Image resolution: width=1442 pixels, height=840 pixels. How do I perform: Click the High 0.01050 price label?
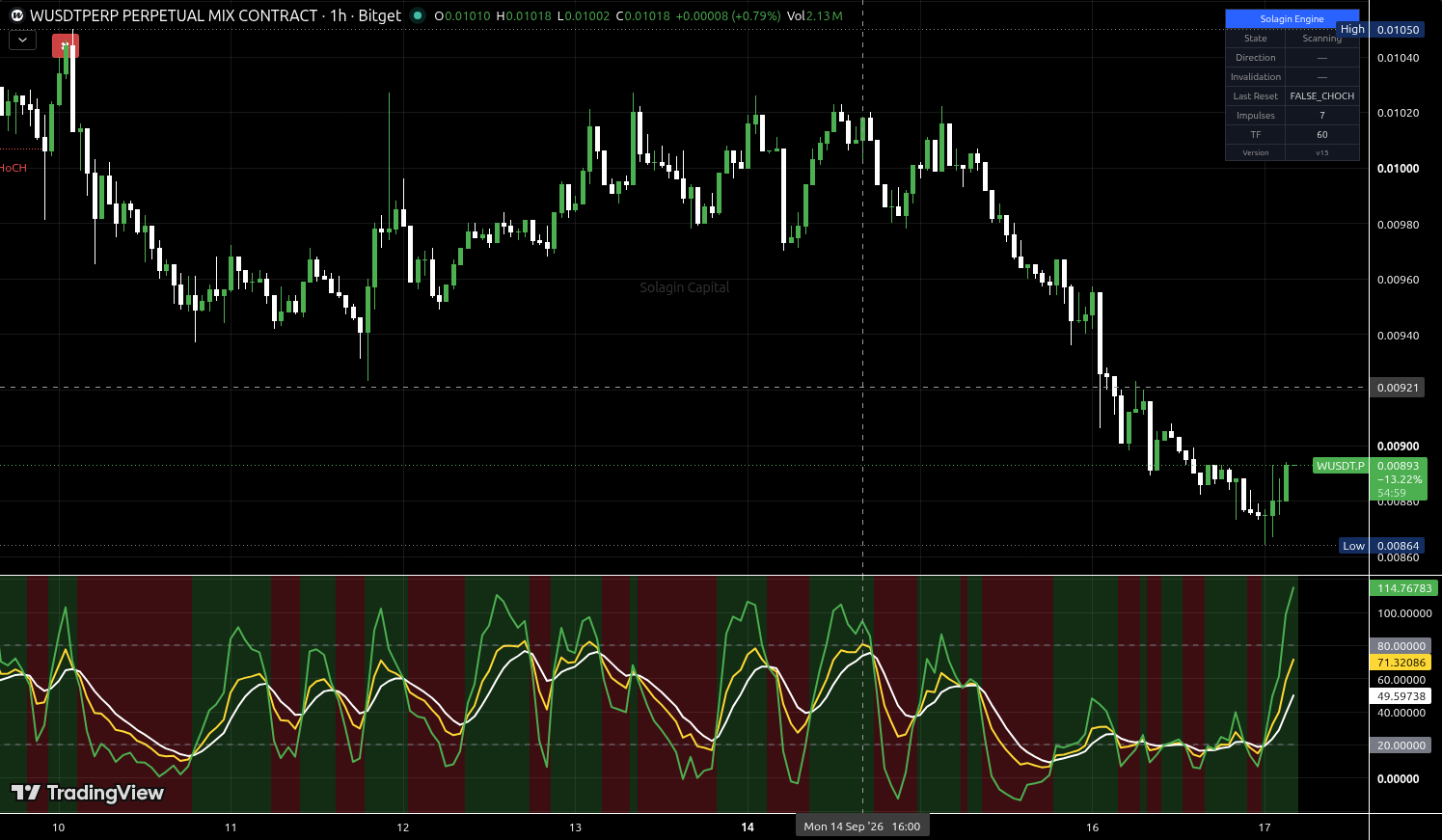(x=1380, y=30)
